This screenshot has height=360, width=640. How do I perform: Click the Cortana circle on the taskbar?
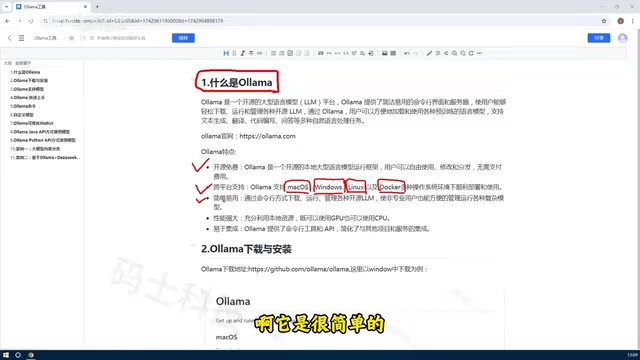click(18, 355)
